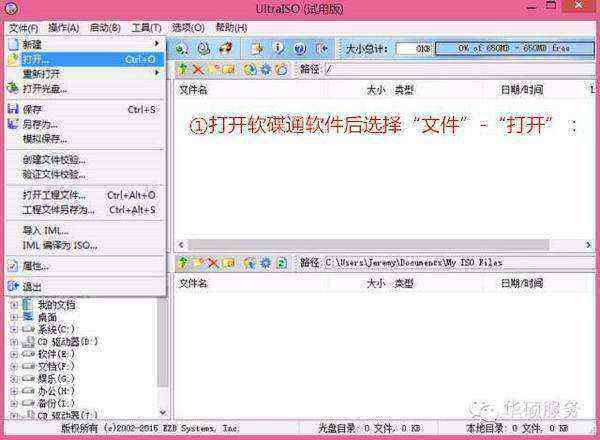Open the 启动(B) menu
Image resolution: width=600 pixels, height=440 pixels.
click(x=105, y=28)
